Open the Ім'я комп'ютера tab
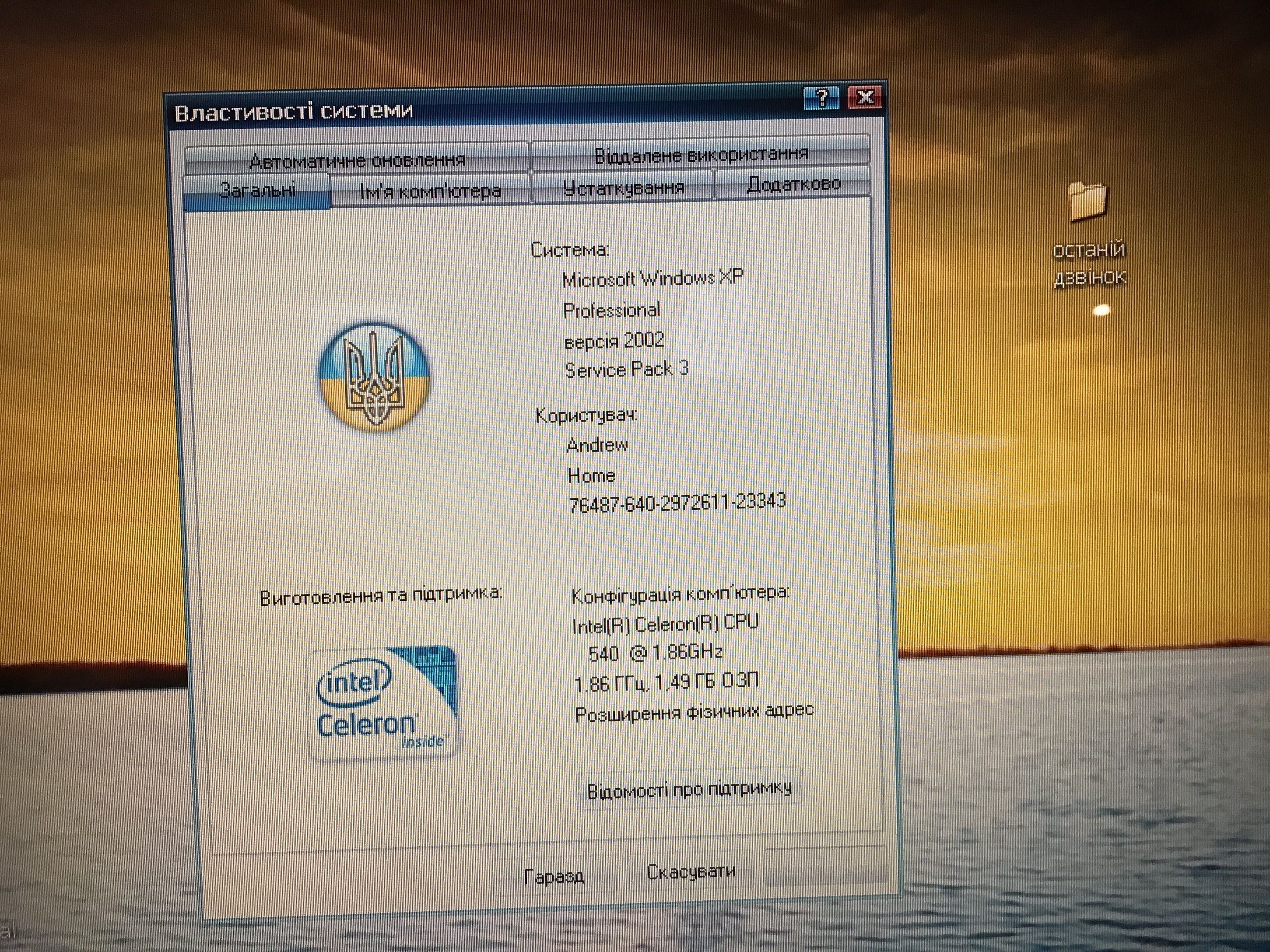This screenshot has height=952, width=1270. [430, 190]
